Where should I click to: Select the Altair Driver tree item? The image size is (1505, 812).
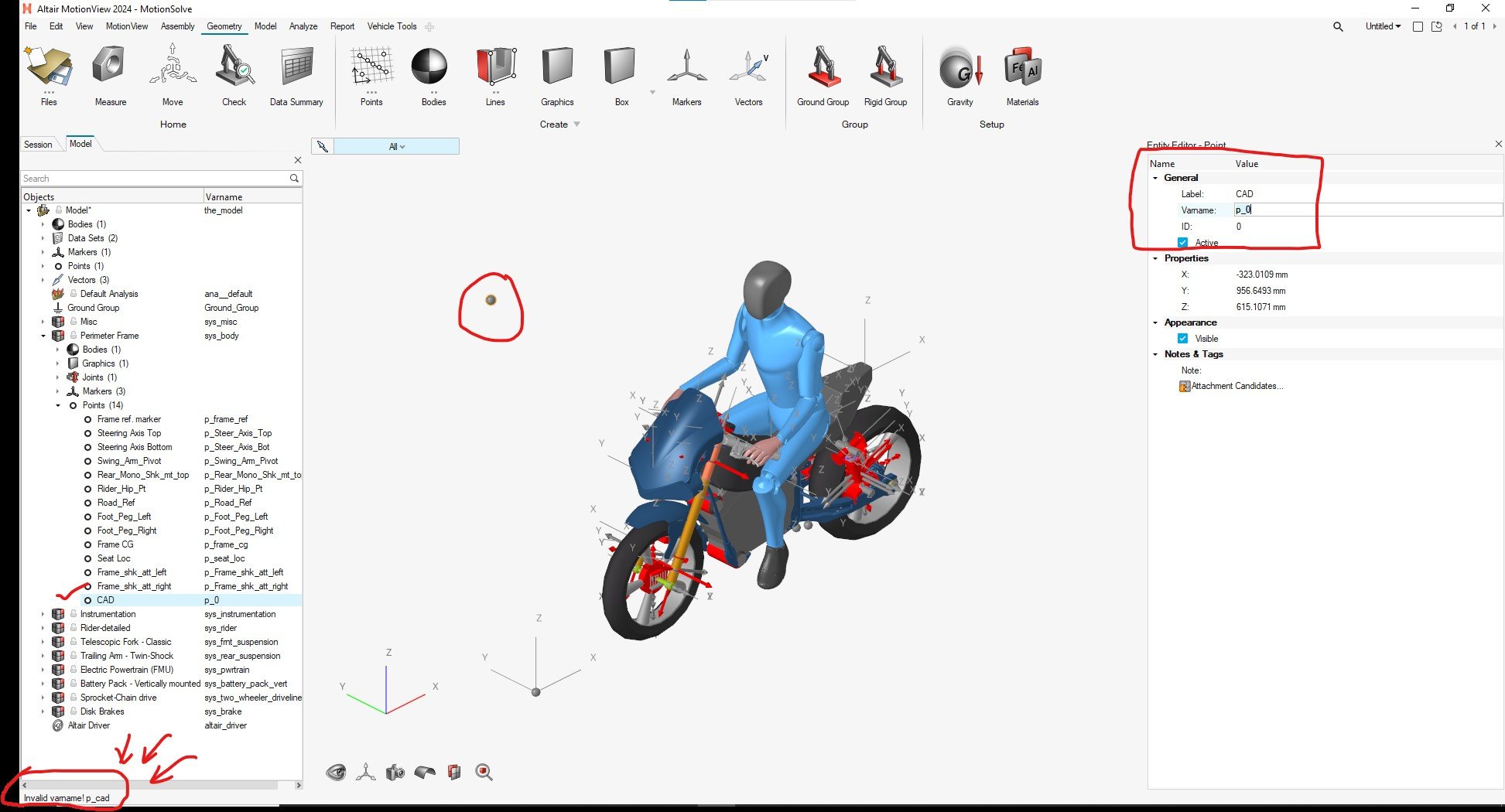coord(88,725)
